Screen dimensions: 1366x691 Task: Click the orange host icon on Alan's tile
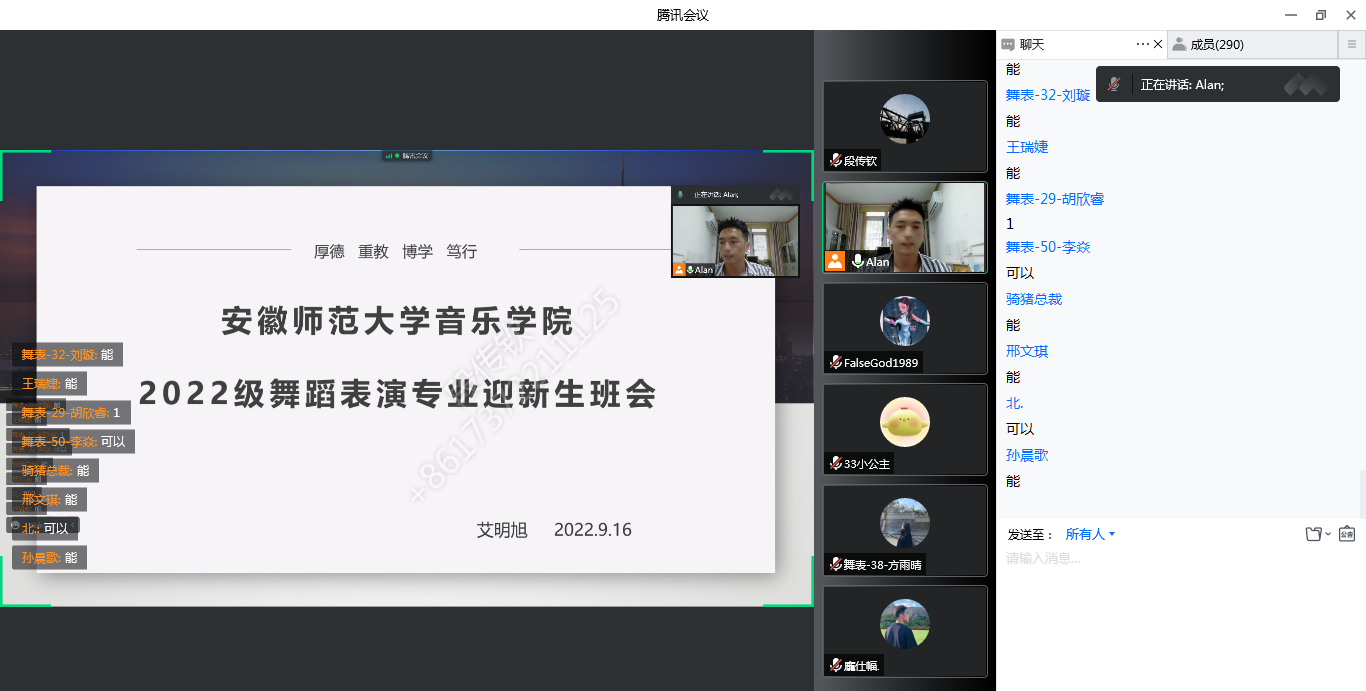[834, 262]
